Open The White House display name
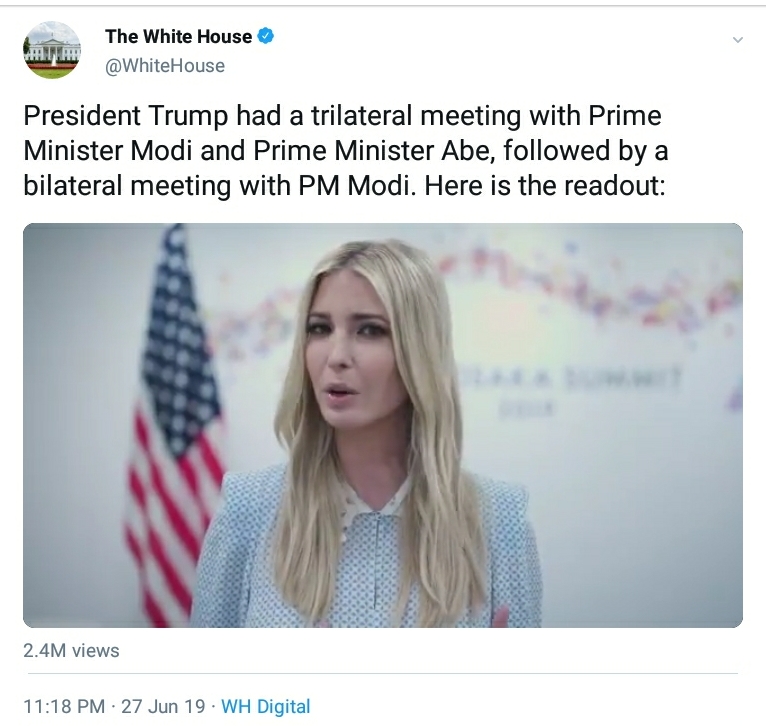 point(178,36)
